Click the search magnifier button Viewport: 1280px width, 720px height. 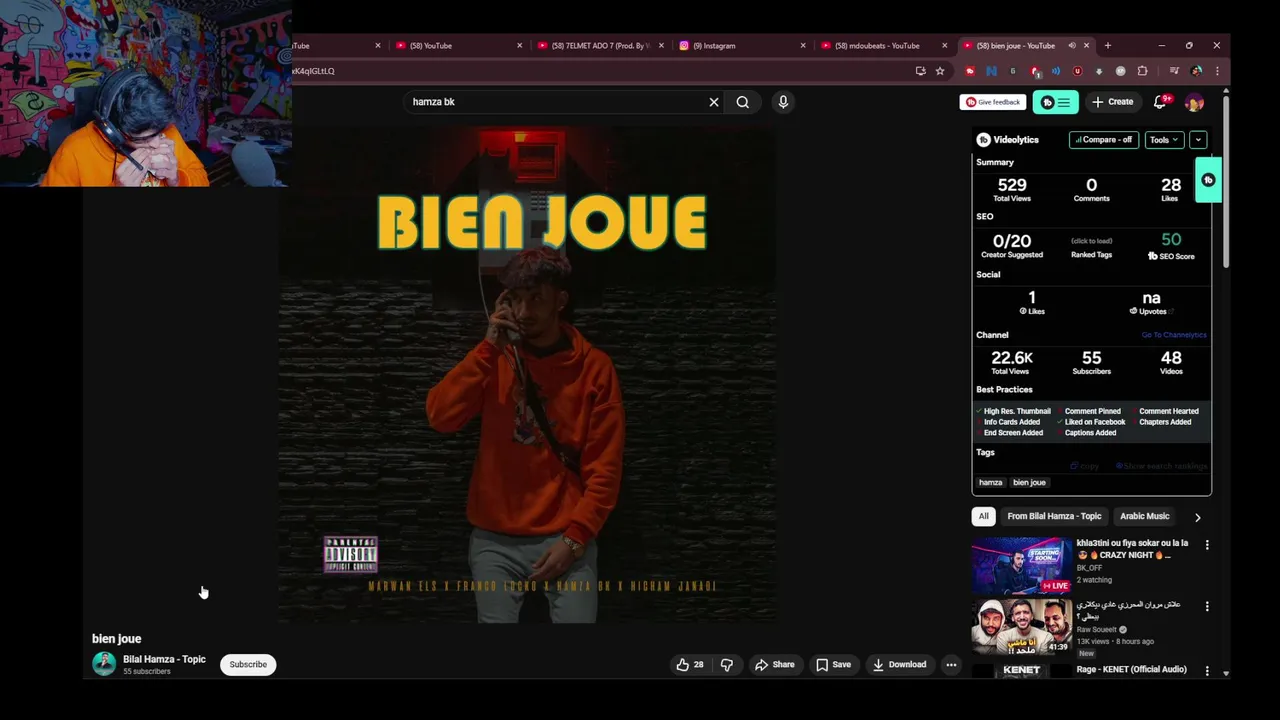743,102
